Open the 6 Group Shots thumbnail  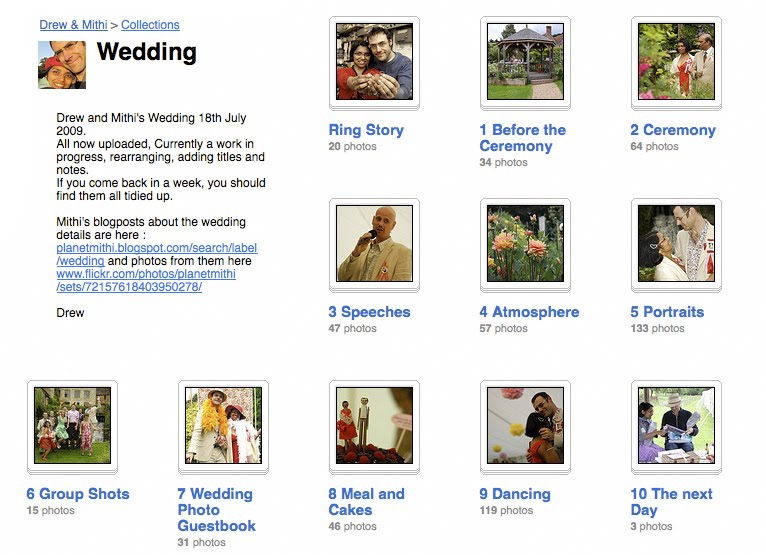[72, 425]
